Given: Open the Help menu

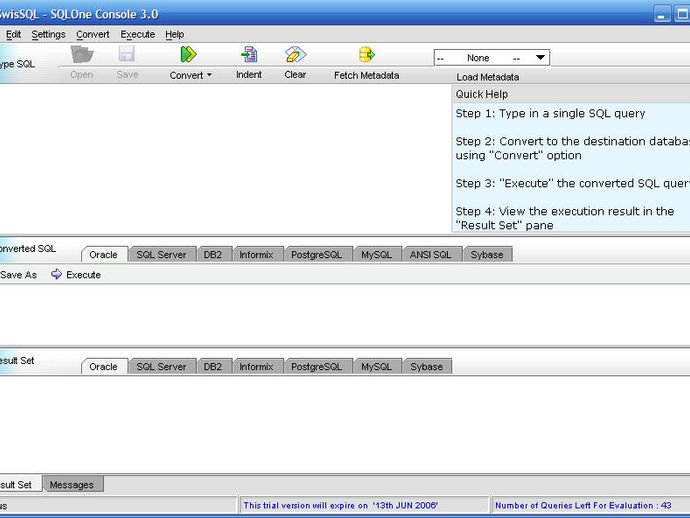Looking at the screenshot, I should coord(174,34).
